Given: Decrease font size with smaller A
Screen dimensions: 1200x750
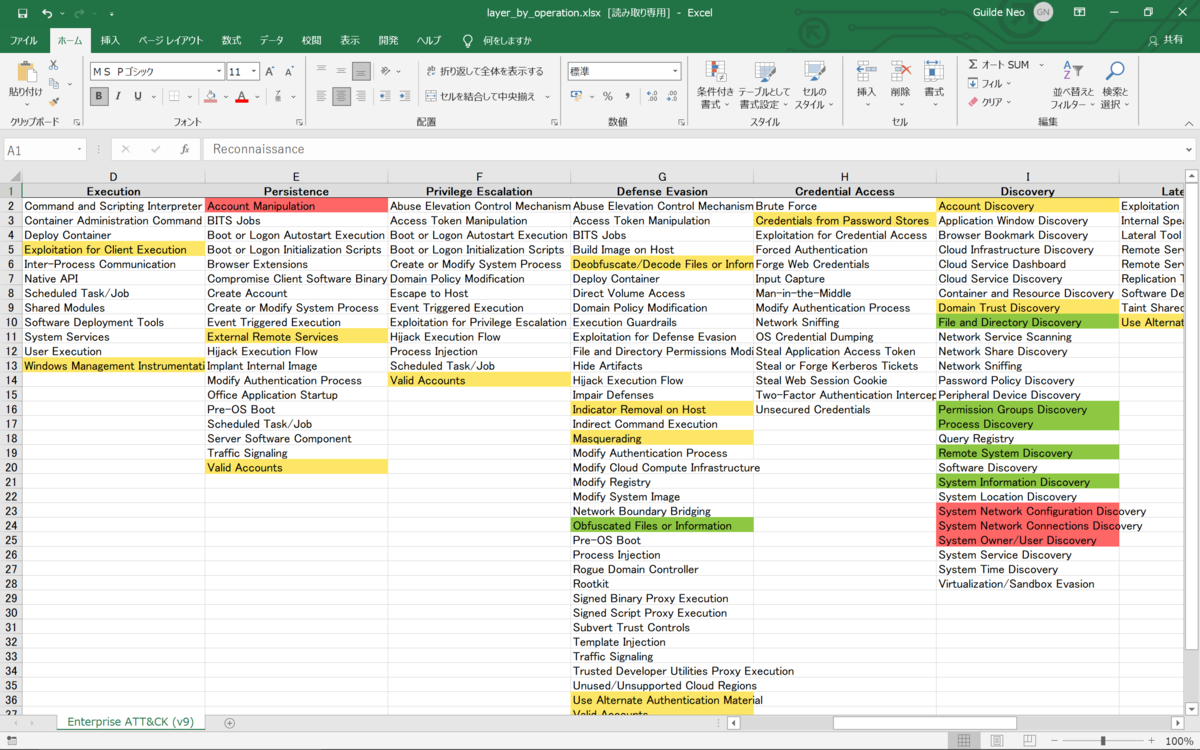Looking at the screenshot, I should tap(289, 72).
